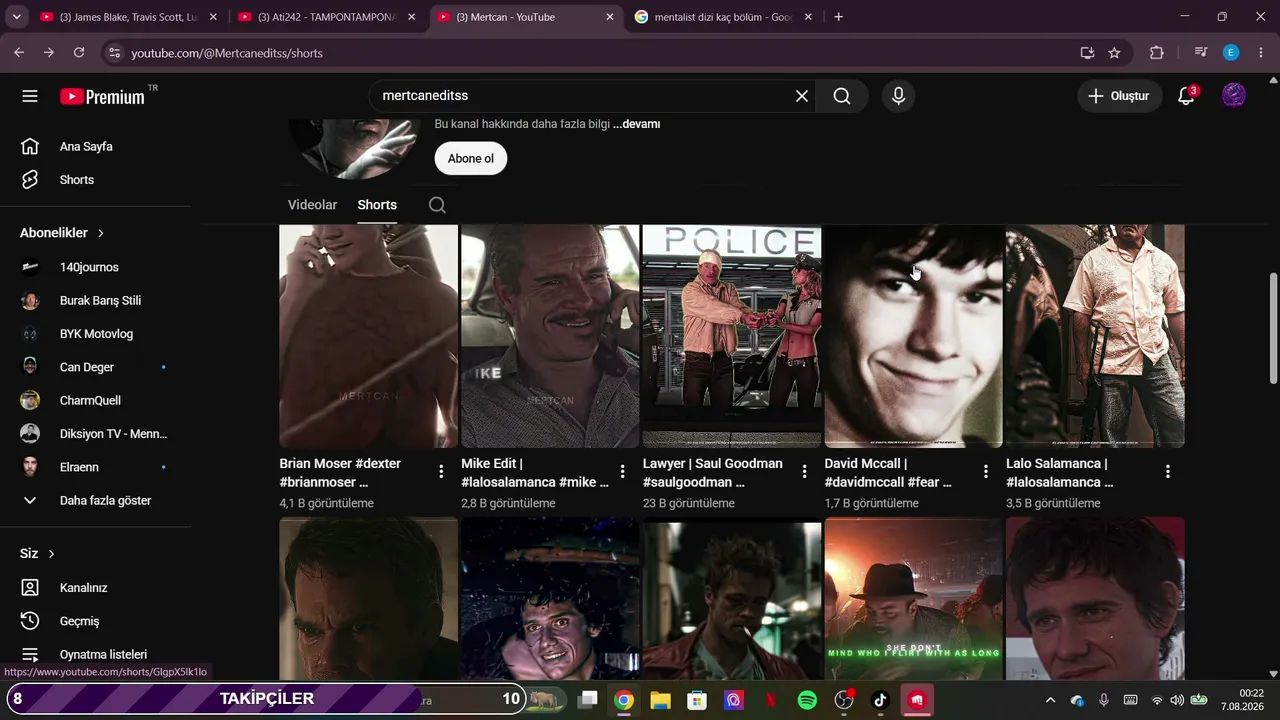This screenshot has width=1280, height=720.
Task: Expand the Abonelikler section chevron
Action: [101, 233]
